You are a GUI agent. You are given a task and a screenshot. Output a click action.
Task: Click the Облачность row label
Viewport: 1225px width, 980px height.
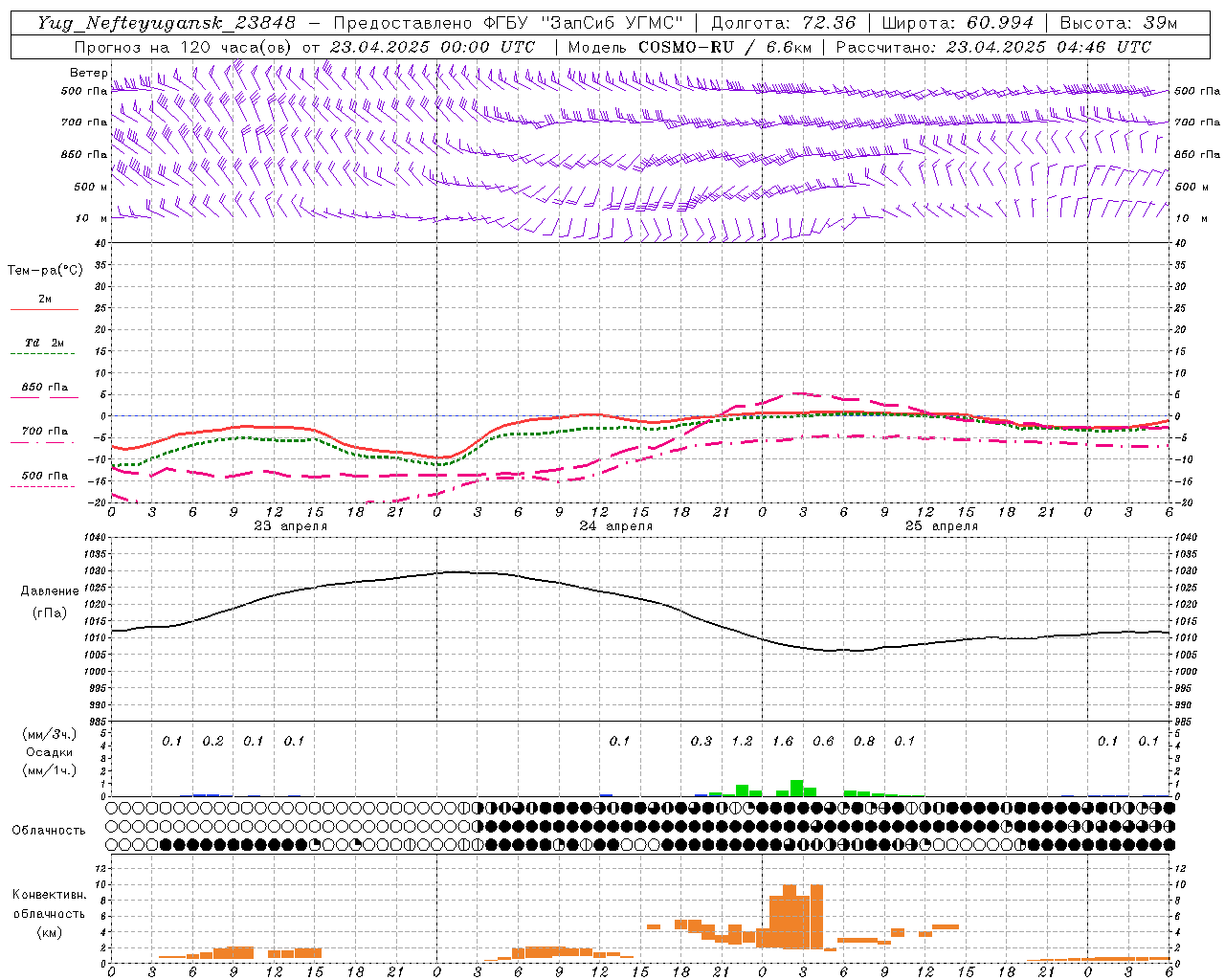(x=49, y=831)
